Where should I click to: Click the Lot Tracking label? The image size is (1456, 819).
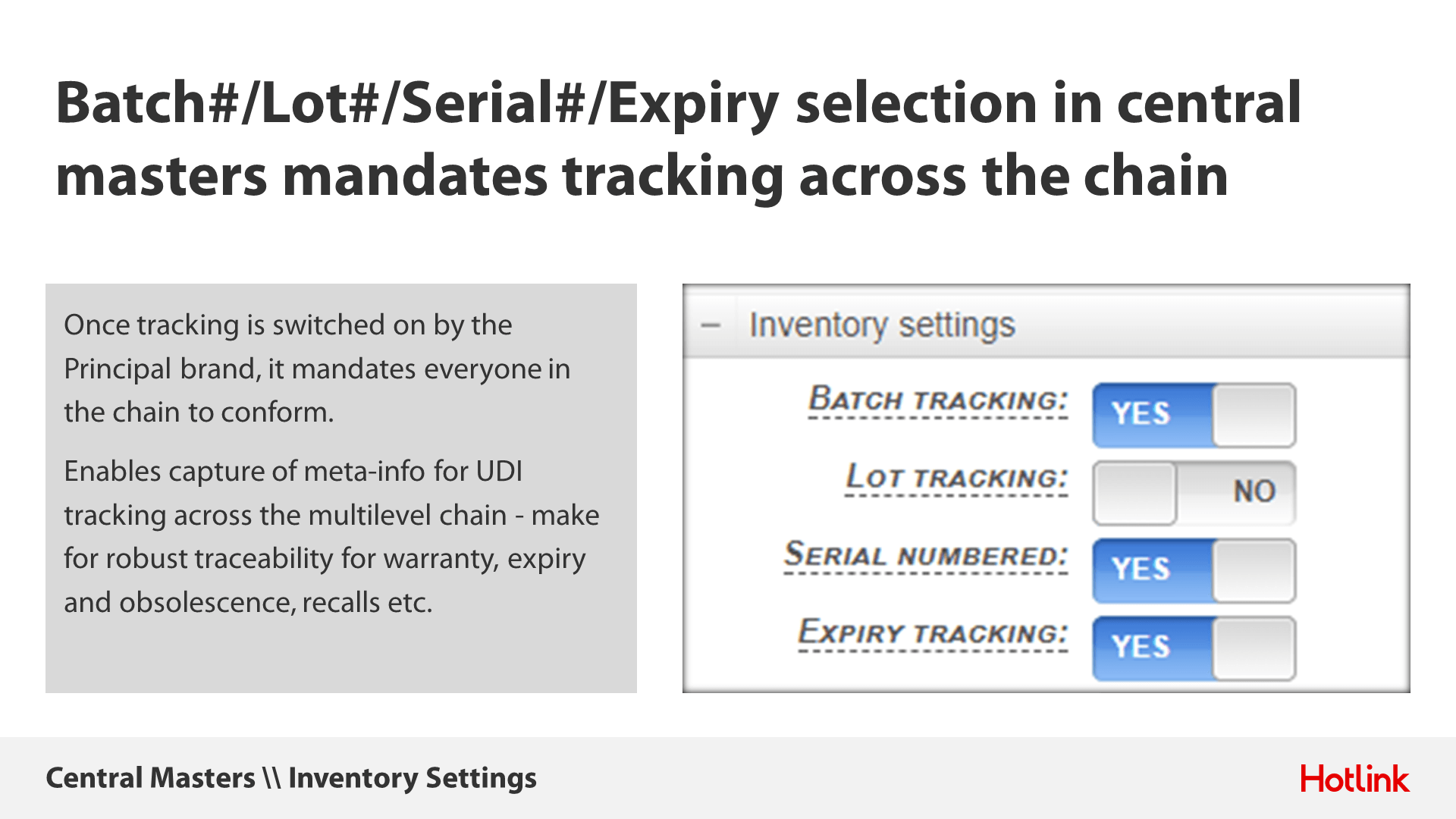coord(956,478)
